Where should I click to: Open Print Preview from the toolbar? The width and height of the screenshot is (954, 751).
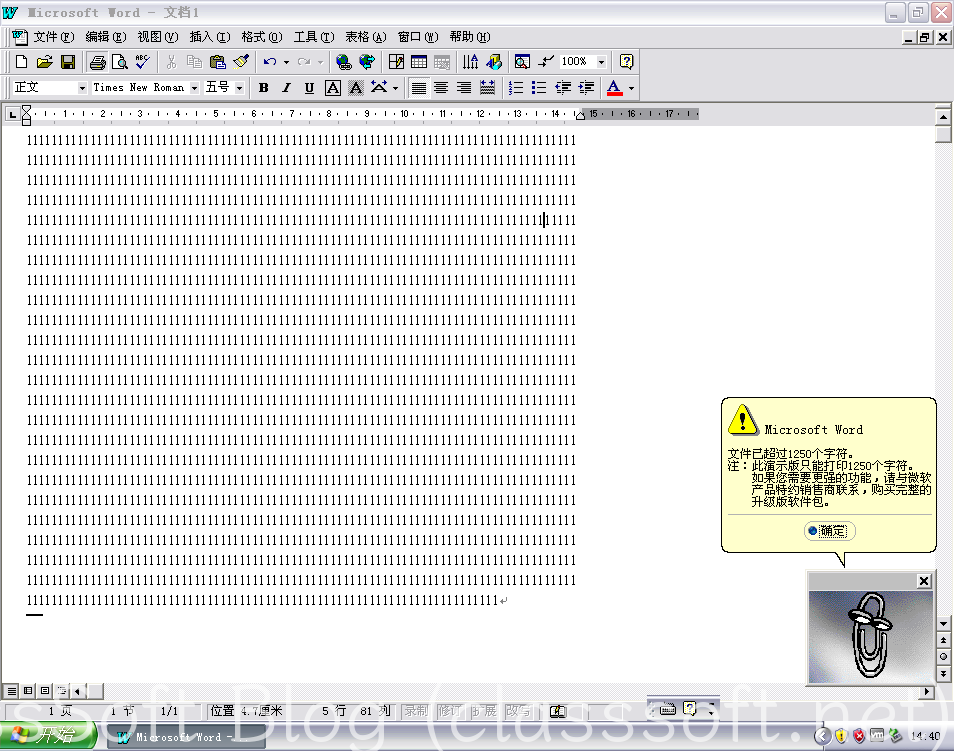coord(120,62)
